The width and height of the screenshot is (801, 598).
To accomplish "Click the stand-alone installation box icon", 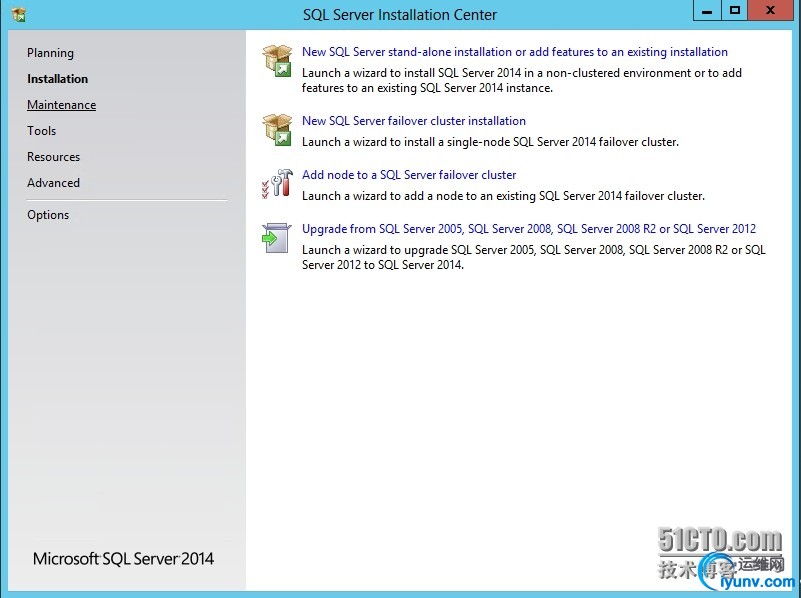I will (x=277, y=61).
